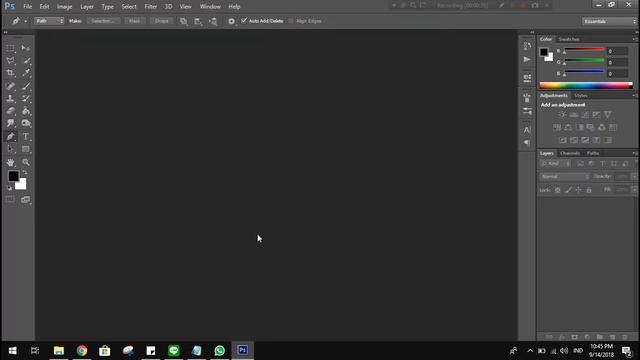
Task: Select the Eyedropper tool
Action: pos(26,73)
